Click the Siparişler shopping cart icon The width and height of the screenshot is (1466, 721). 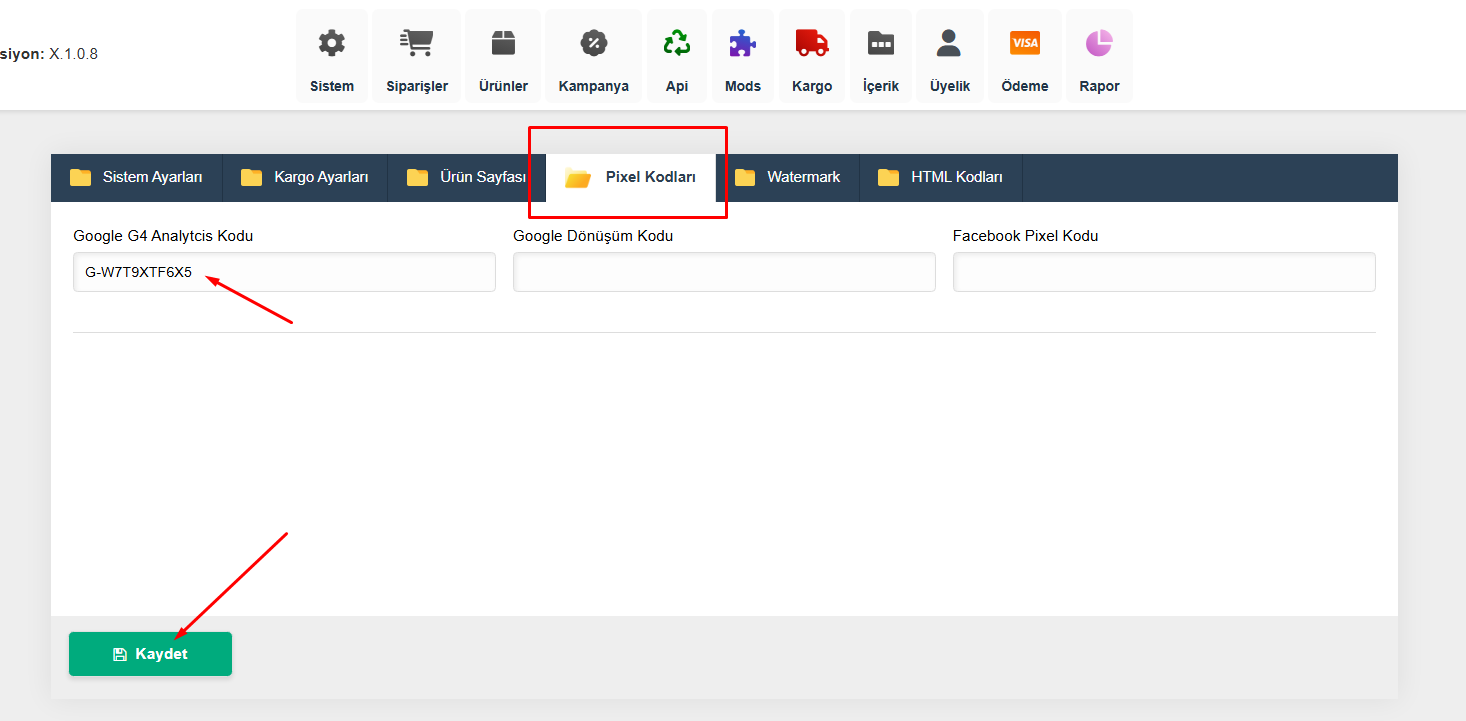[x=416, y=44]
